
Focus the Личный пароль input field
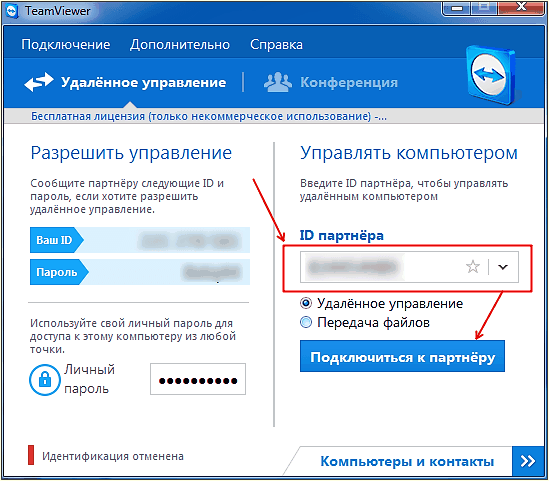pos(198,379)
